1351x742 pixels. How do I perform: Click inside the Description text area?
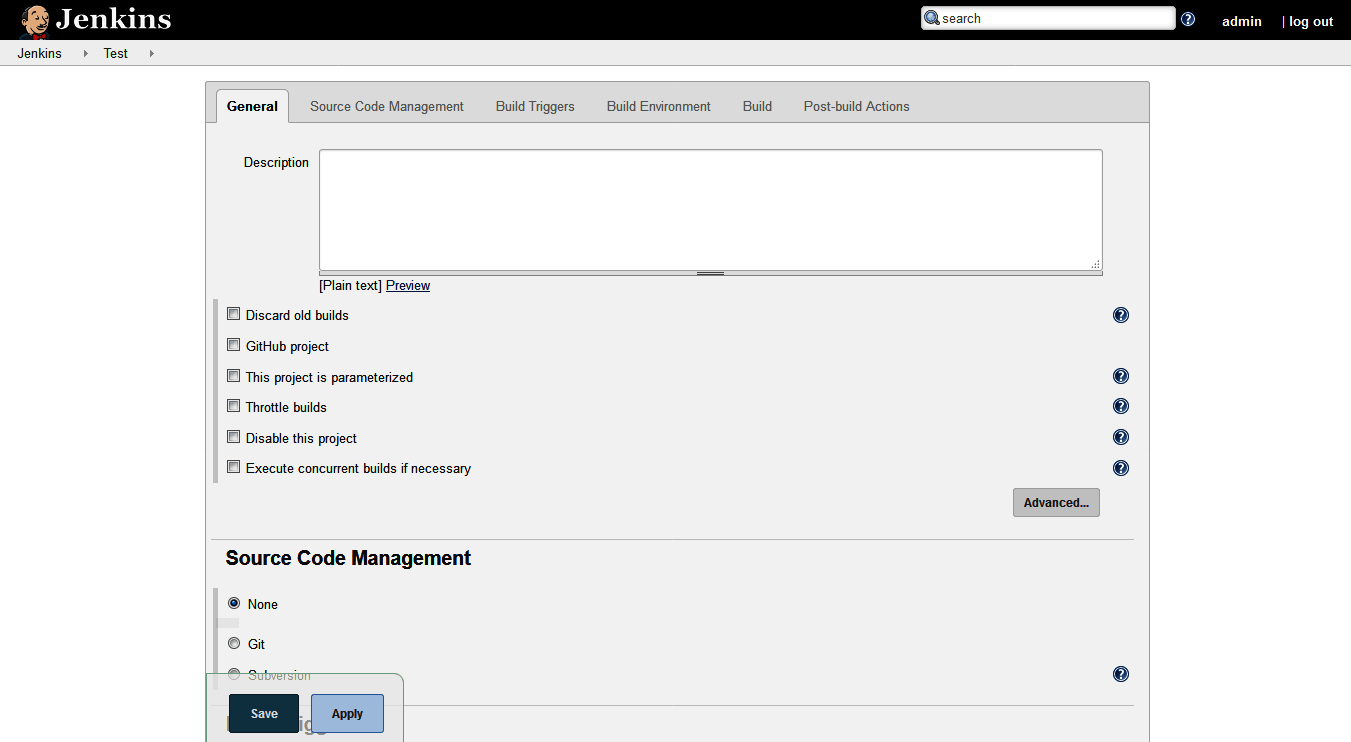[710, 208]
